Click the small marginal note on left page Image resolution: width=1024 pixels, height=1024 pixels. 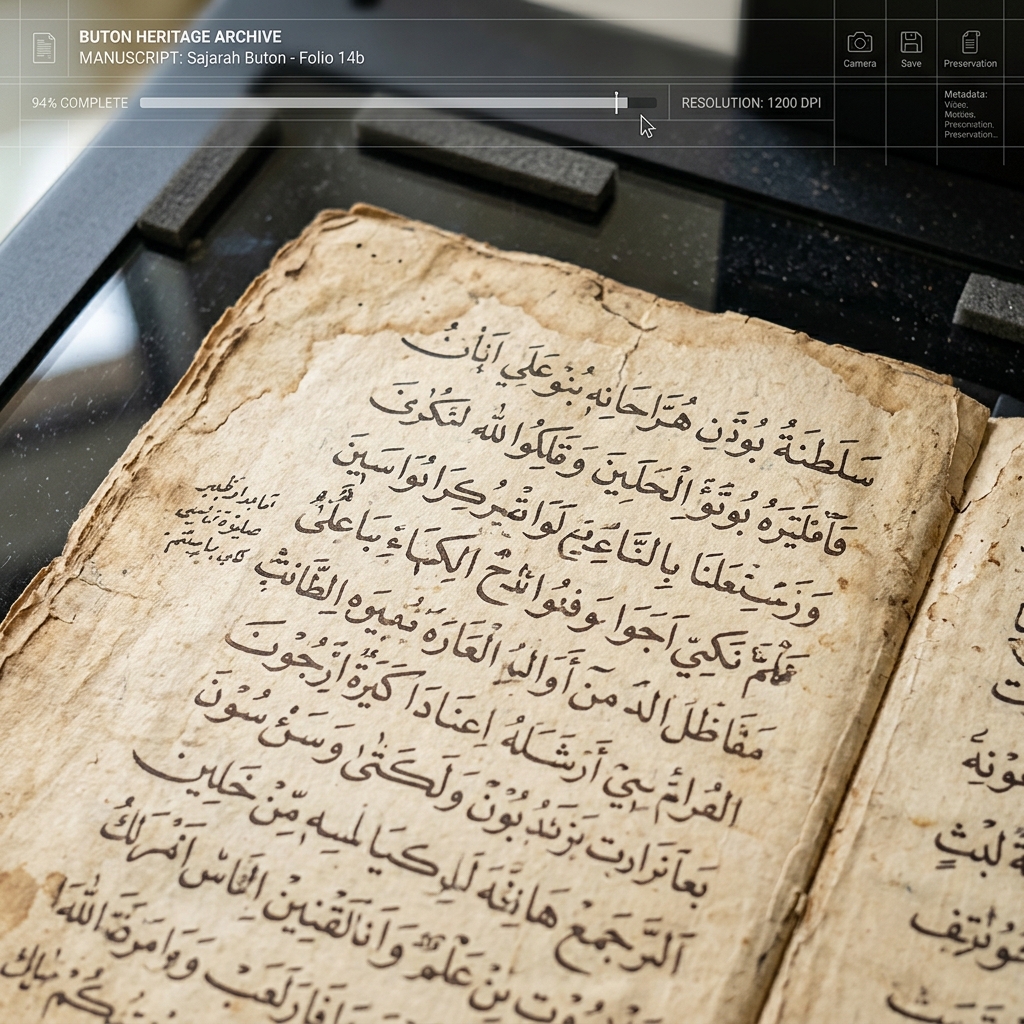point(215,517)
